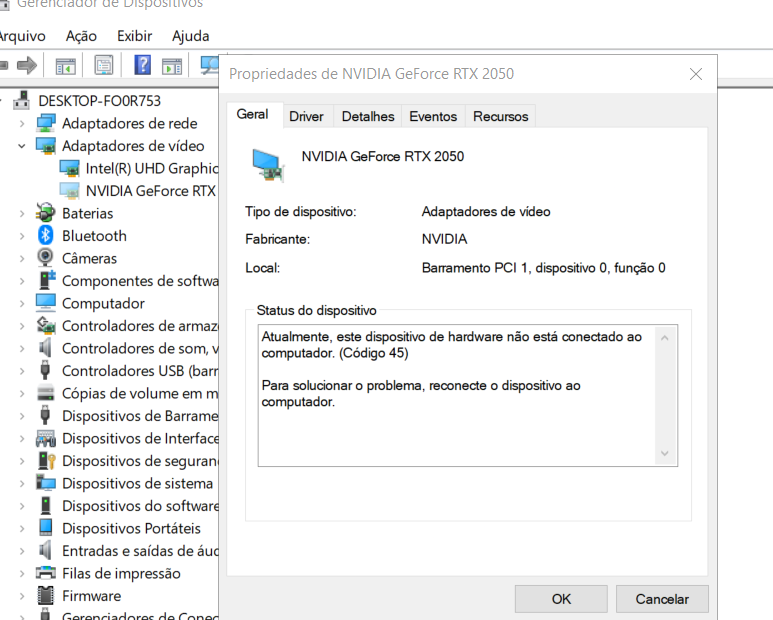The height and width of the screenshot is (620, 773).
Task: Collapse the Adaptadores de vídeo node
Action: click(22, 146)
